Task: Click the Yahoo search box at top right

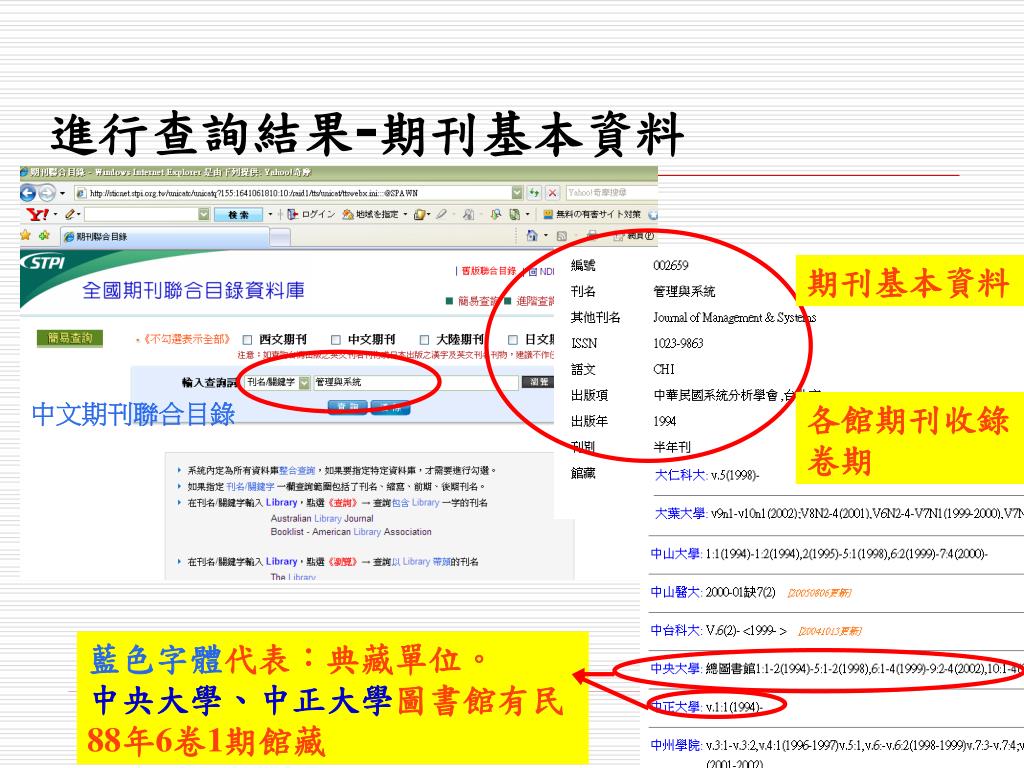Action: pos(611,193)
